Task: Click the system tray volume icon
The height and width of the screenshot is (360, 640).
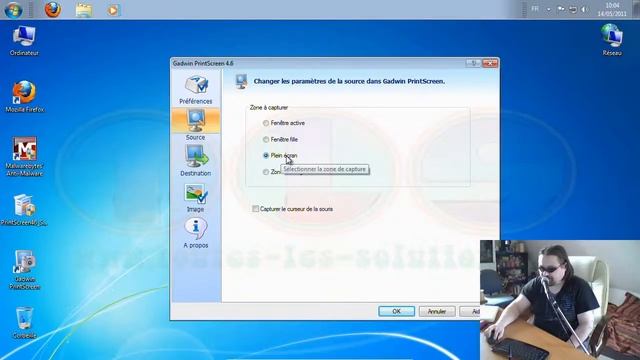Action: point(584,9)
